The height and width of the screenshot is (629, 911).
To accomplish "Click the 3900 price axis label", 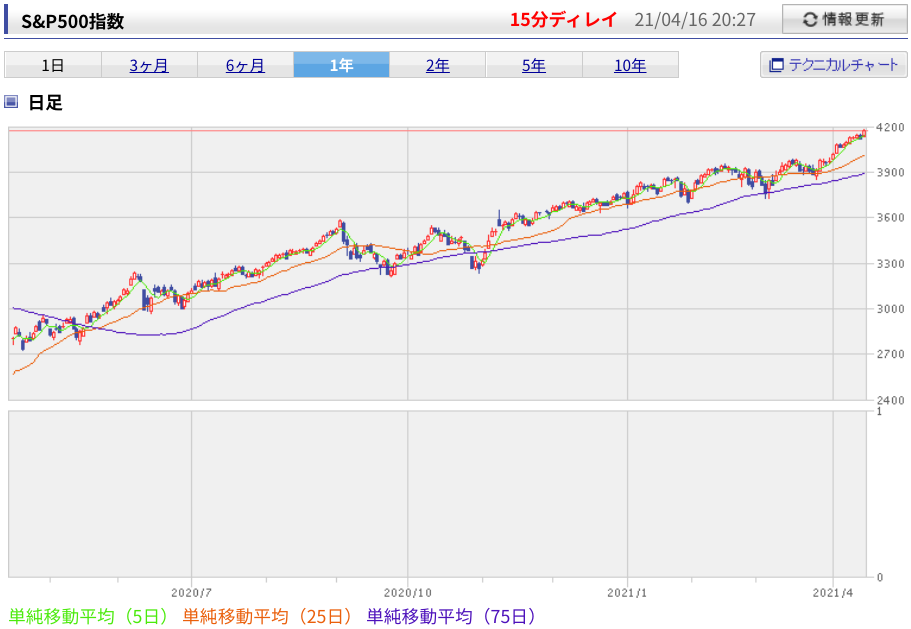I will coord(890,172).
